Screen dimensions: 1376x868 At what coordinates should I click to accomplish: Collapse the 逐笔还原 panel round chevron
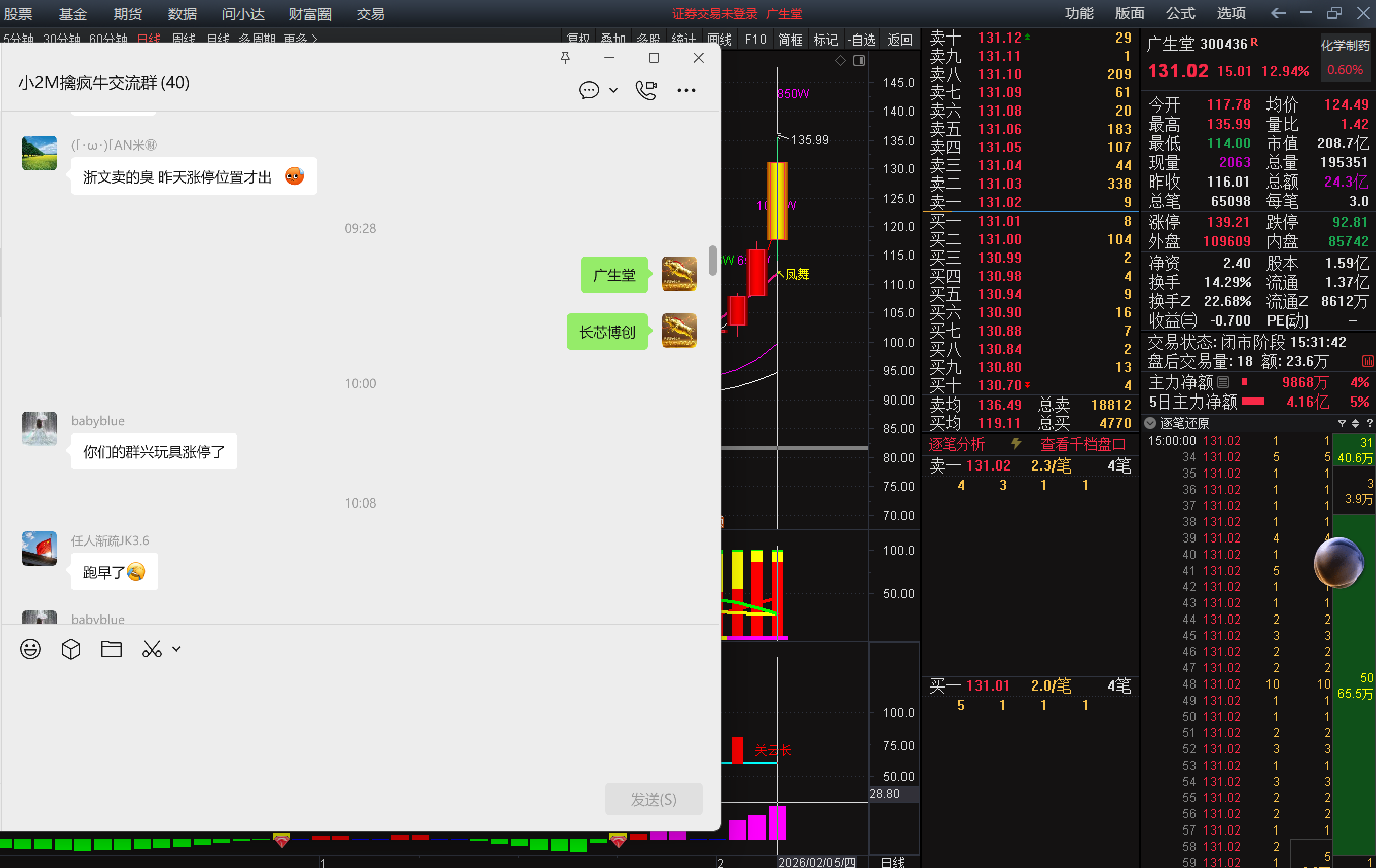1150,423
